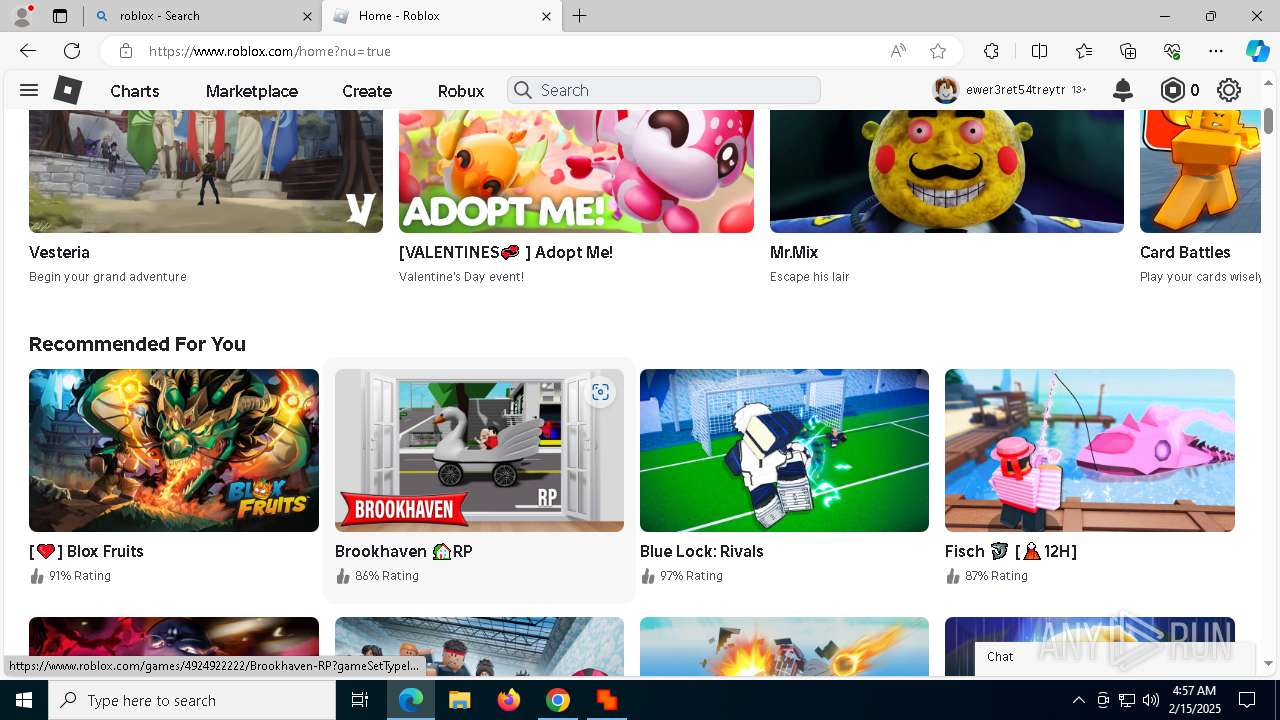Open the tab actions menu

[x=60, y=16]
